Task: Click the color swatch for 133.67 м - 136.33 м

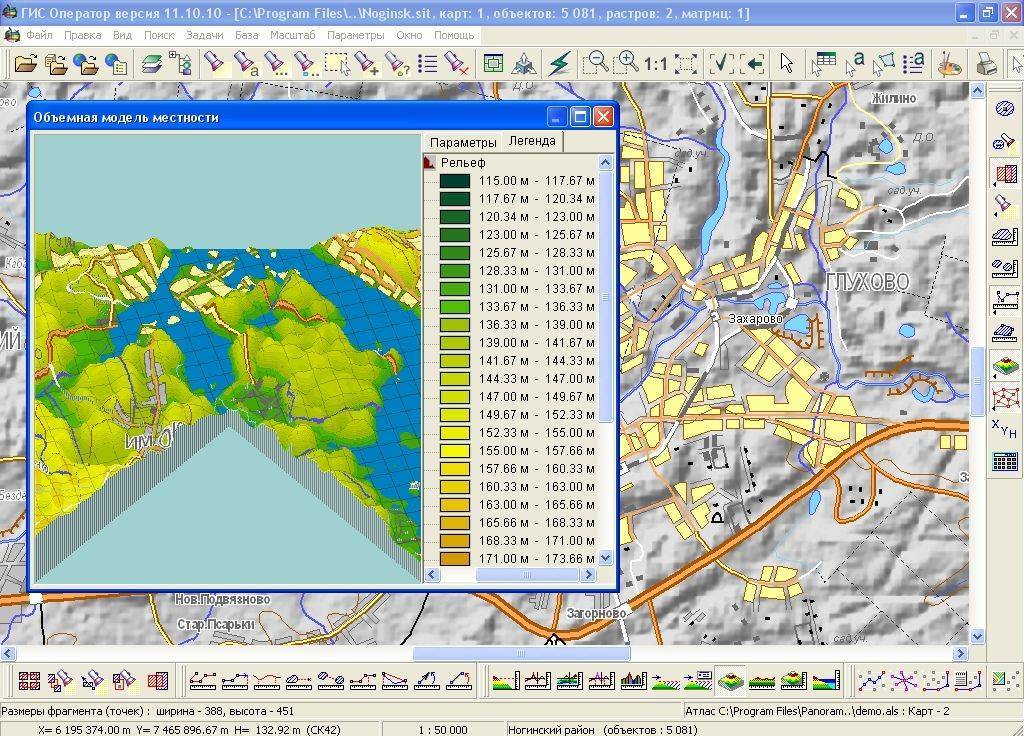Action: point(455,307)
